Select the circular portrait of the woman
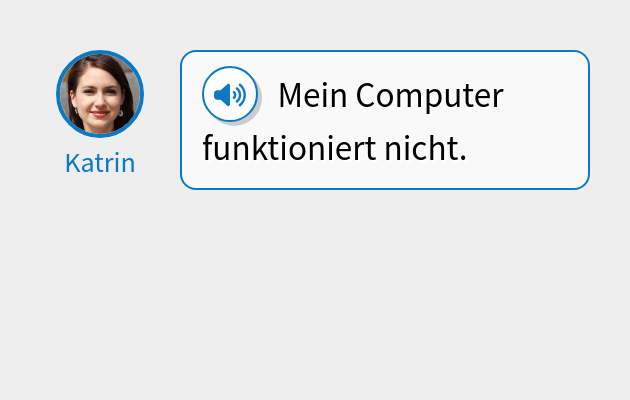 click(x=100, y=94)
